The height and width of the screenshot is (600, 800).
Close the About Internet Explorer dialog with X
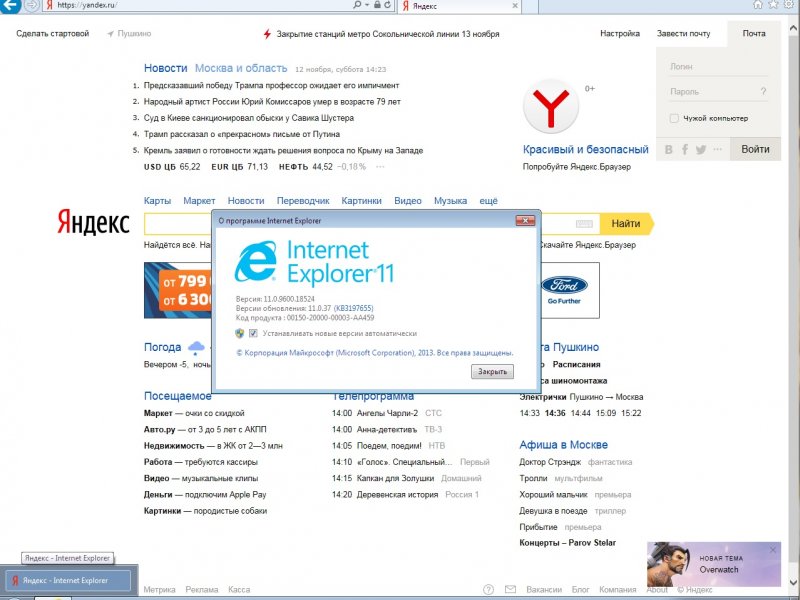[525, 220]
